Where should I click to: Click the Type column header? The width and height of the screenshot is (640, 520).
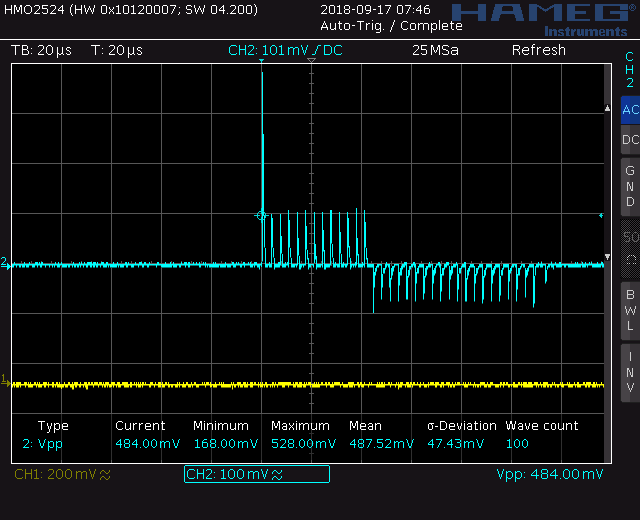[x=53, y=426]
